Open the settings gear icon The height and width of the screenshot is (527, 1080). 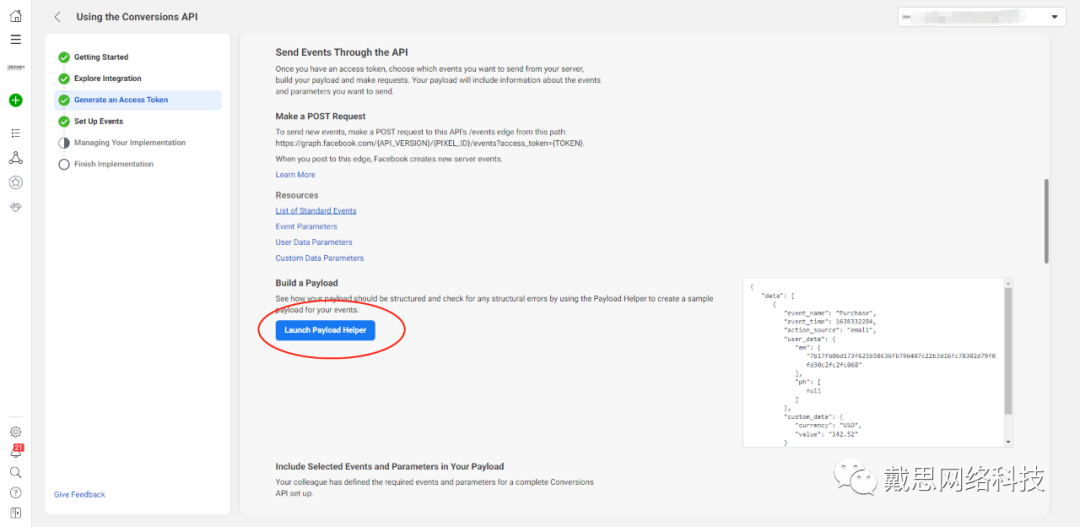[x=15, y=432]
